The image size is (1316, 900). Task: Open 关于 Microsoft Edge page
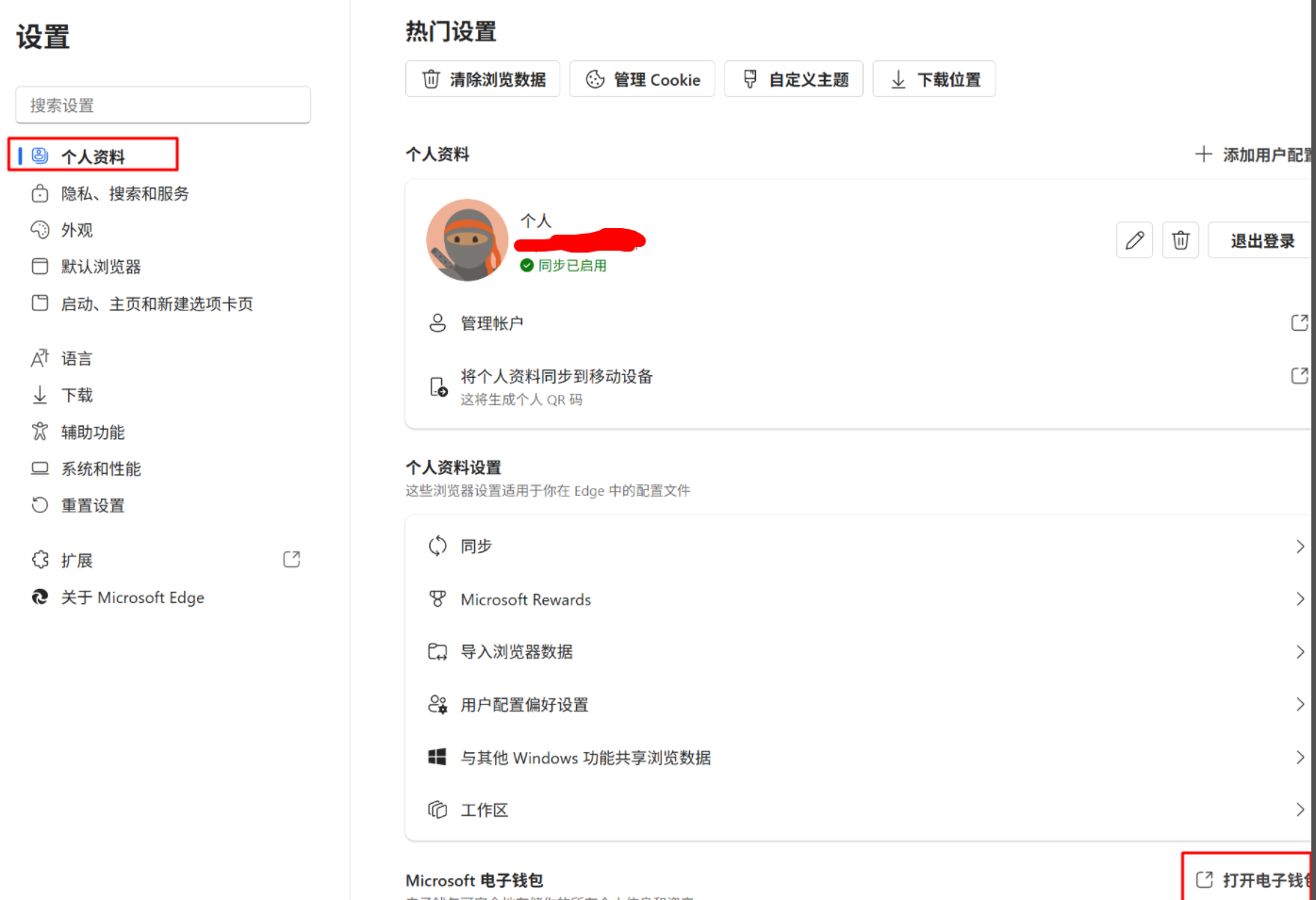(x=133, y=597)
